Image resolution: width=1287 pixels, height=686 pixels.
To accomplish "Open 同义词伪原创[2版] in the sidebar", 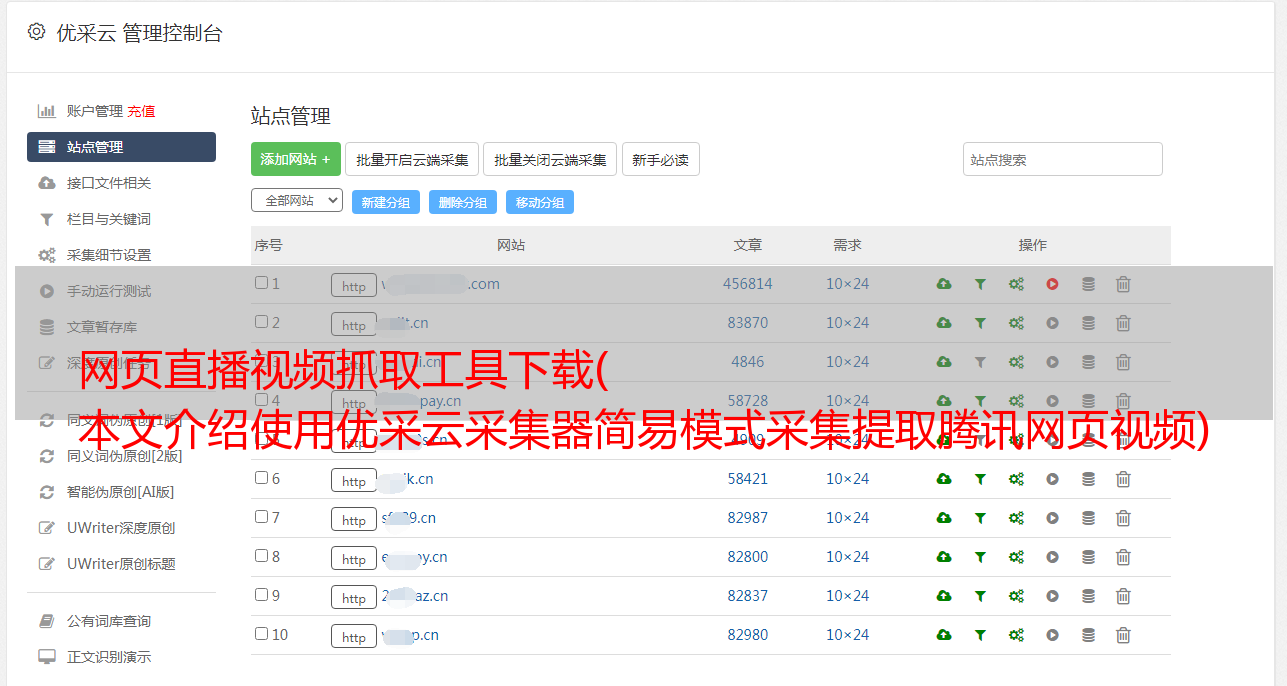I will coord(125,456).
